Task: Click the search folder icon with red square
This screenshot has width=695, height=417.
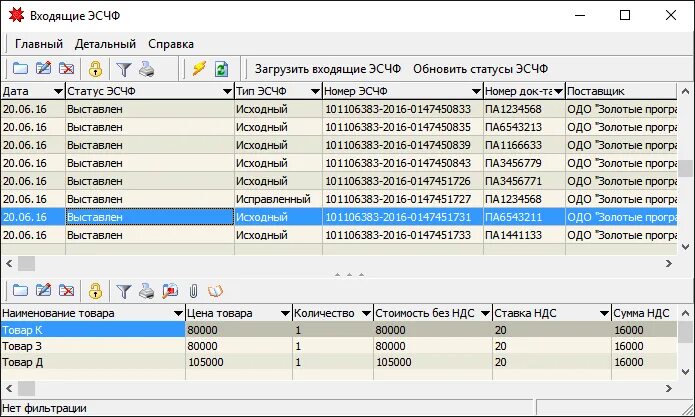Action: (170, 291)
